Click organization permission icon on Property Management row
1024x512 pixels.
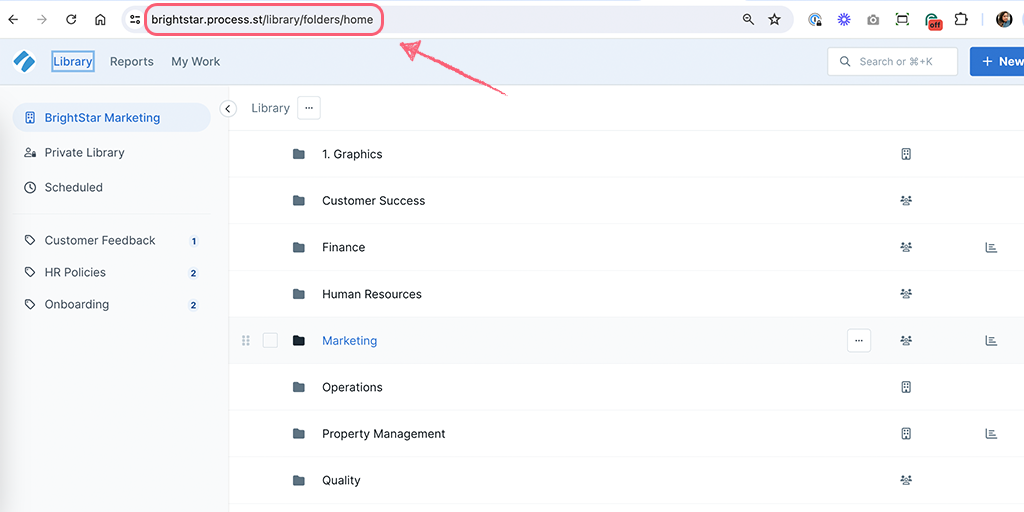[906, 434]
